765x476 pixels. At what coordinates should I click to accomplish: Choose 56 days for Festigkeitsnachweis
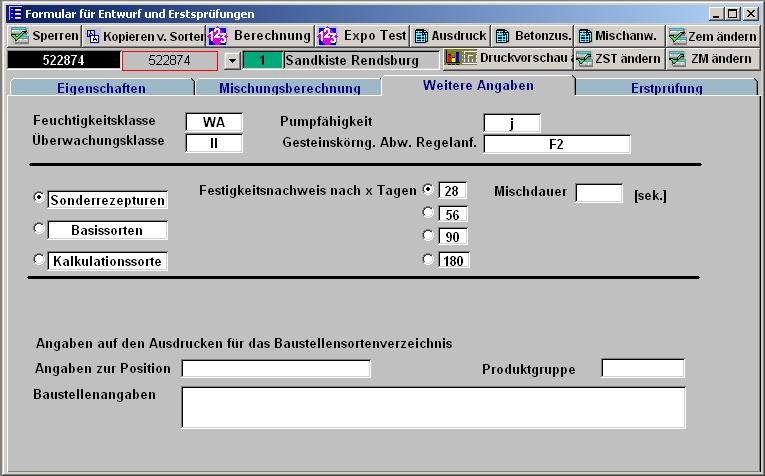pyautogui.click(x=429, y=212)
